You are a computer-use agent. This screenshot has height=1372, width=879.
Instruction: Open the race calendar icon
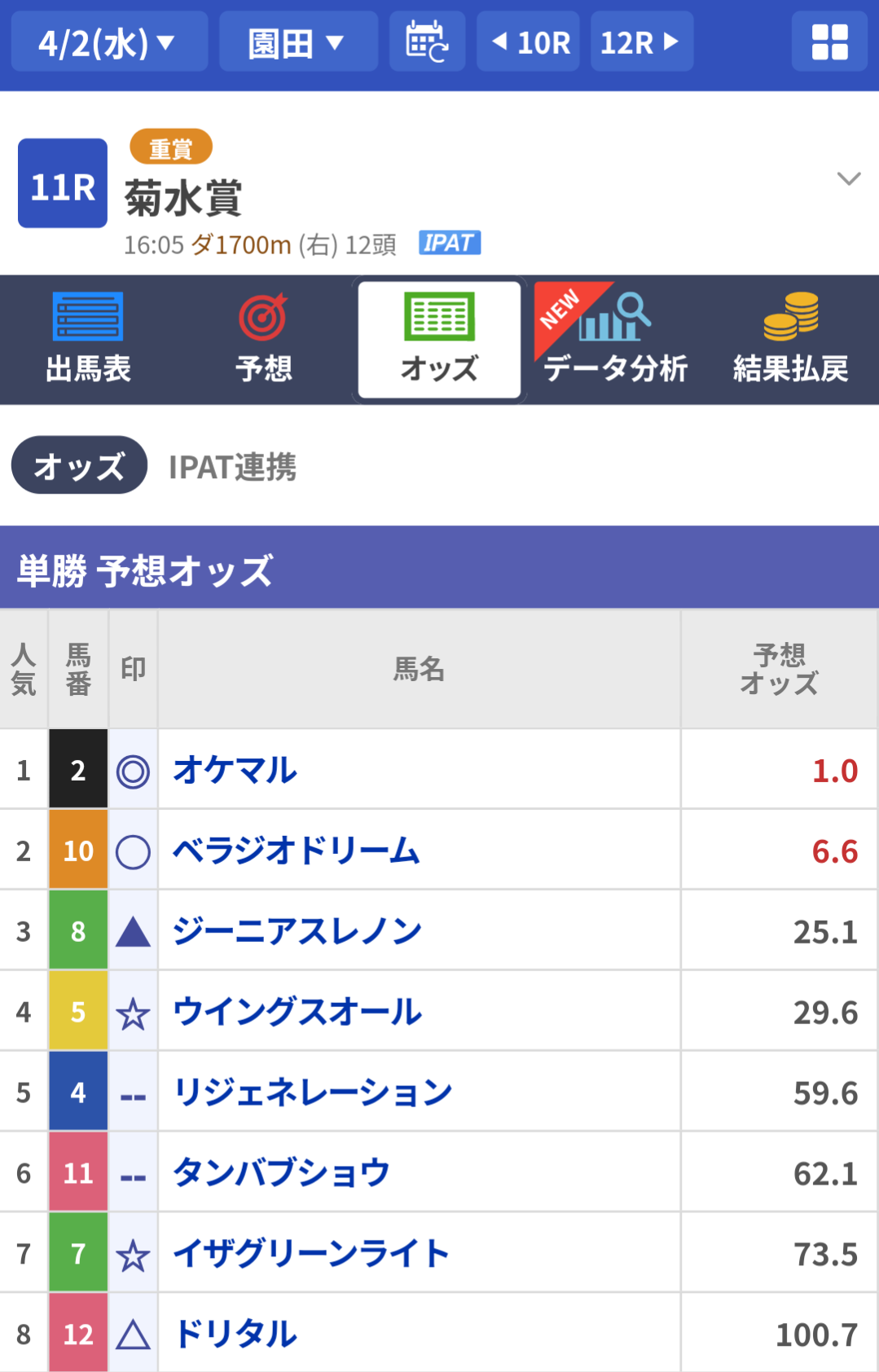[427, 42]
